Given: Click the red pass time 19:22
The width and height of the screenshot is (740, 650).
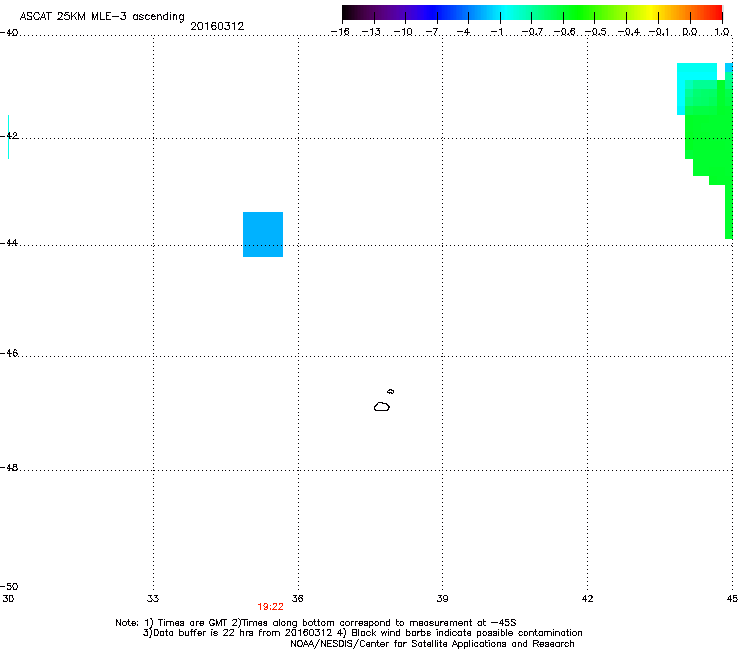Looking at the screenshot, I should [x=270, y=607].
